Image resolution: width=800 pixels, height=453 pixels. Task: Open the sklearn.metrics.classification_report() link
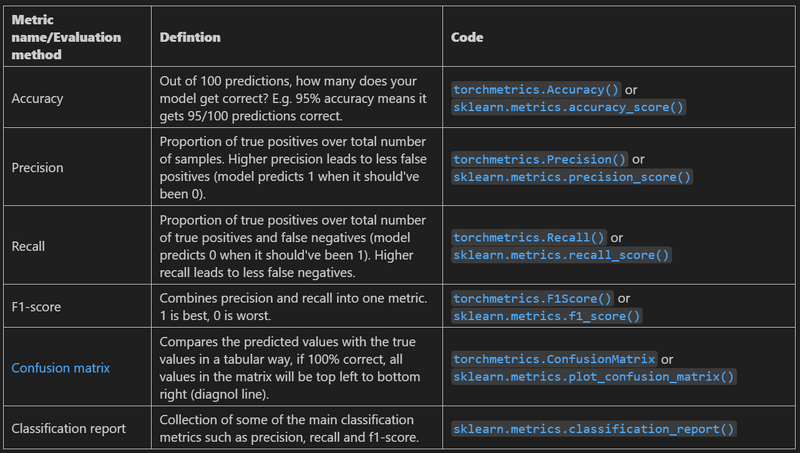pyautogui.click(x=594, y=429)
